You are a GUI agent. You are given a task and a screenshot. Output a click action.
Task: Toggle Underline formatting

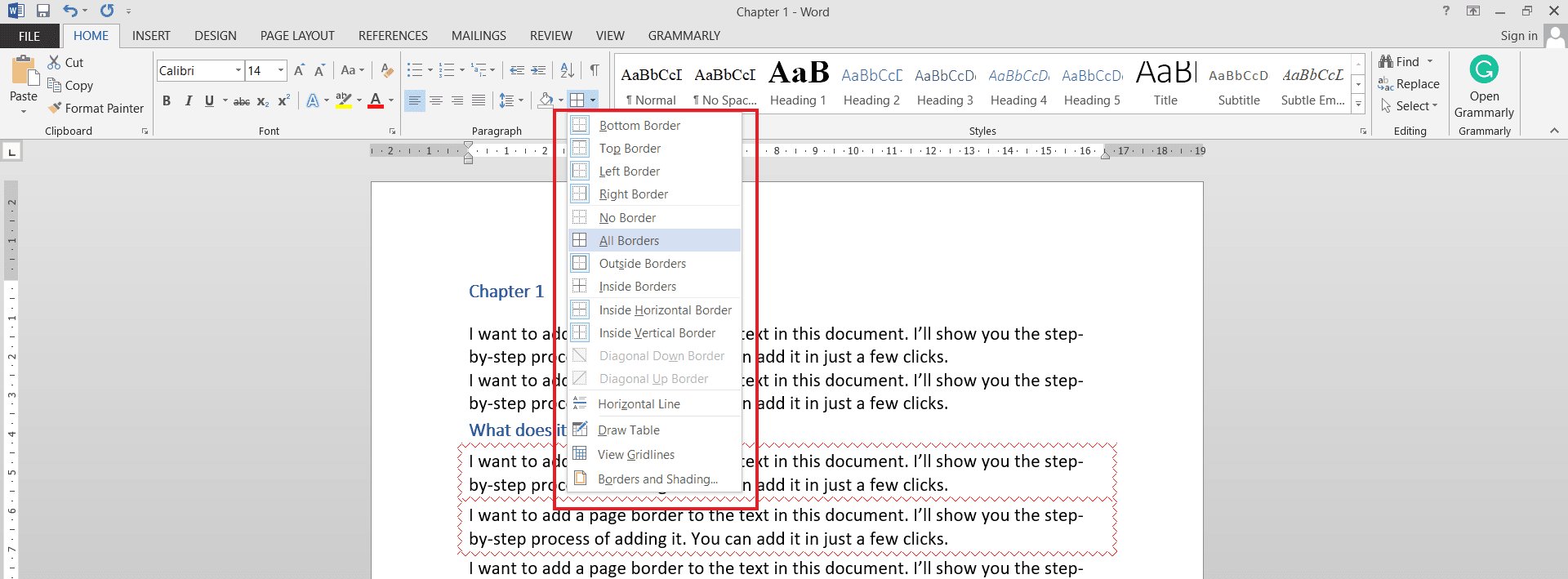tap(209, 100)
